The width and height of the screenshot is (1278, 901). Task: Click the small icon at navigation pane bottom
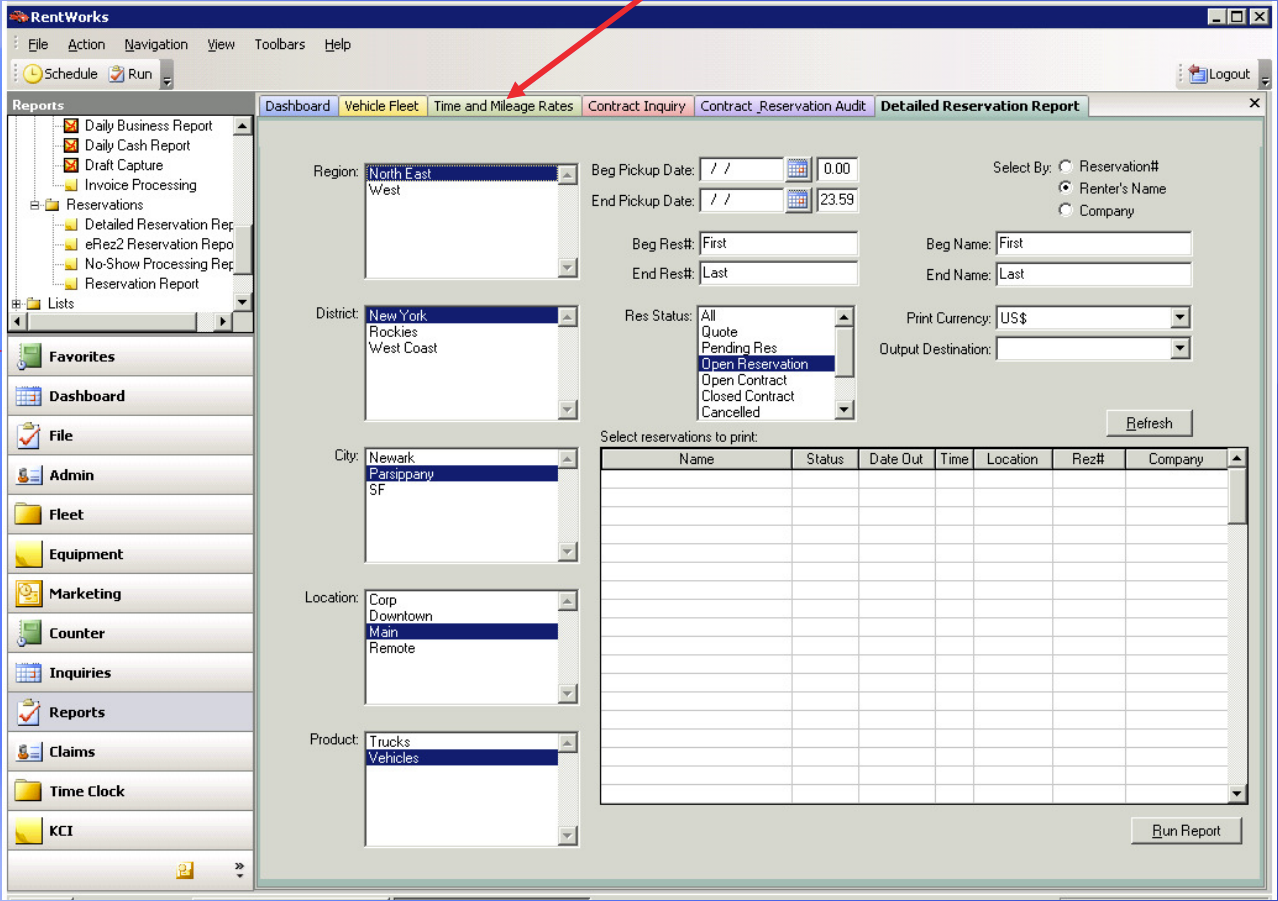point(184,870)
